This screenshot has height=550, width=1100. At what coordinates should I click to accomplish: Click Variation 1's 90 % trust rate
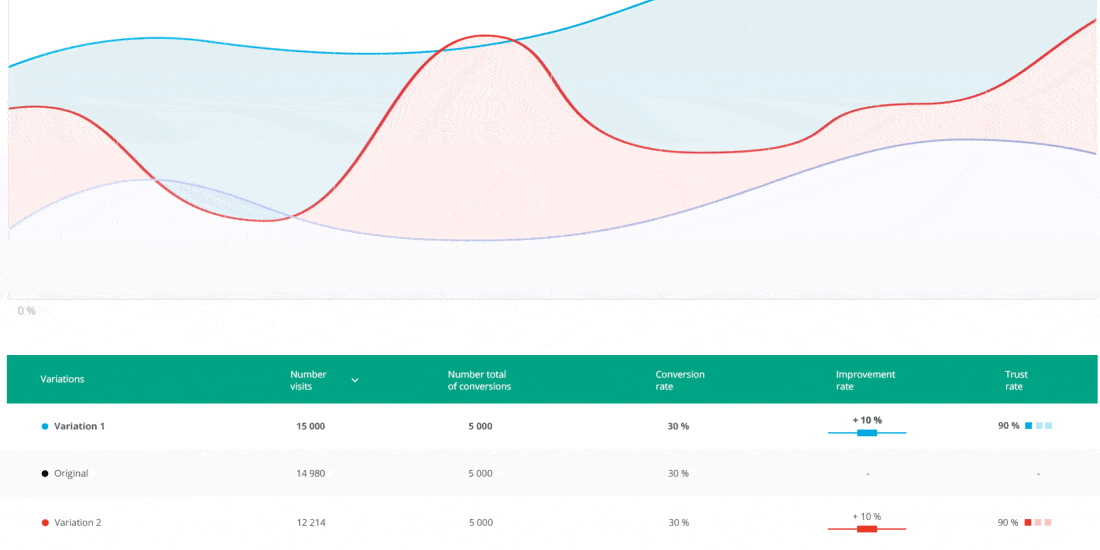click(1009, 426)
